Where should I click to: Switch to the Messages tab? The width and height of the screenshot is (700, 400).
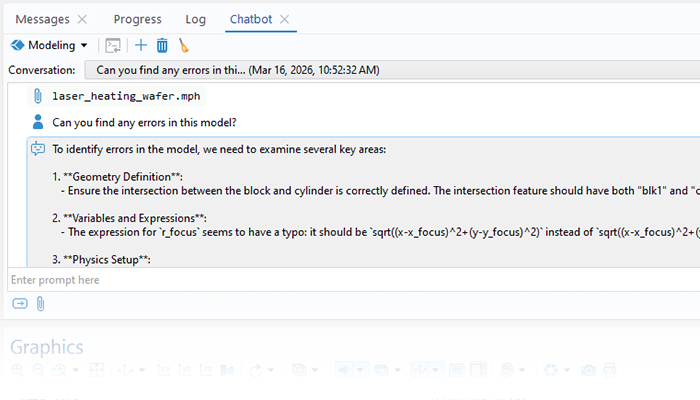(x=42, y=19)
